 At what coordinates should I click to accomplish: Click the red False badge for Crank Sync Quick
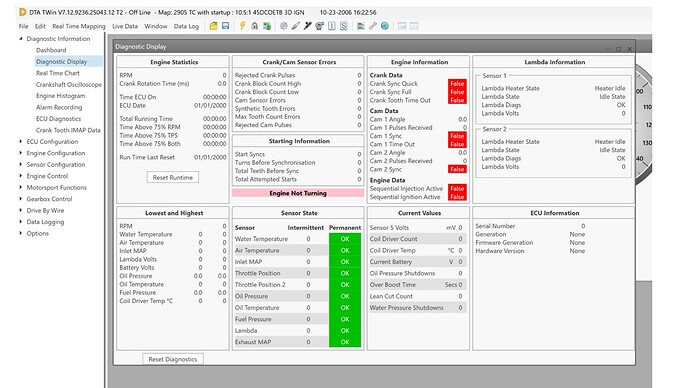pyautogui.click(x=457, y=84)
